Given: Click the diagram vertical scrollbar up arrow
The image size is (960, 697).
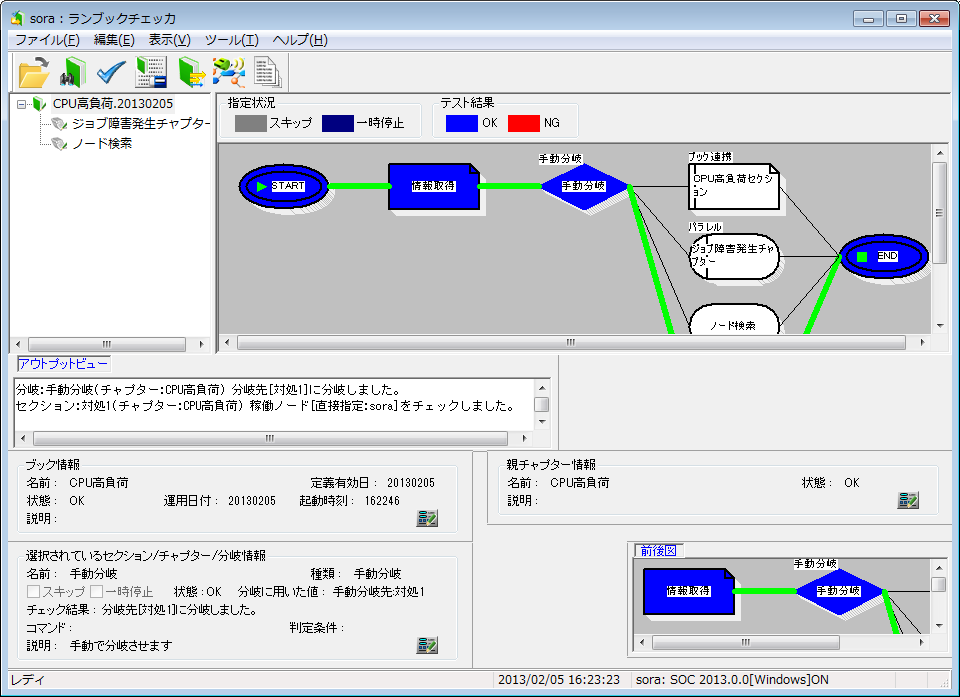Looking at the screenshot, I should coord(940,153).
